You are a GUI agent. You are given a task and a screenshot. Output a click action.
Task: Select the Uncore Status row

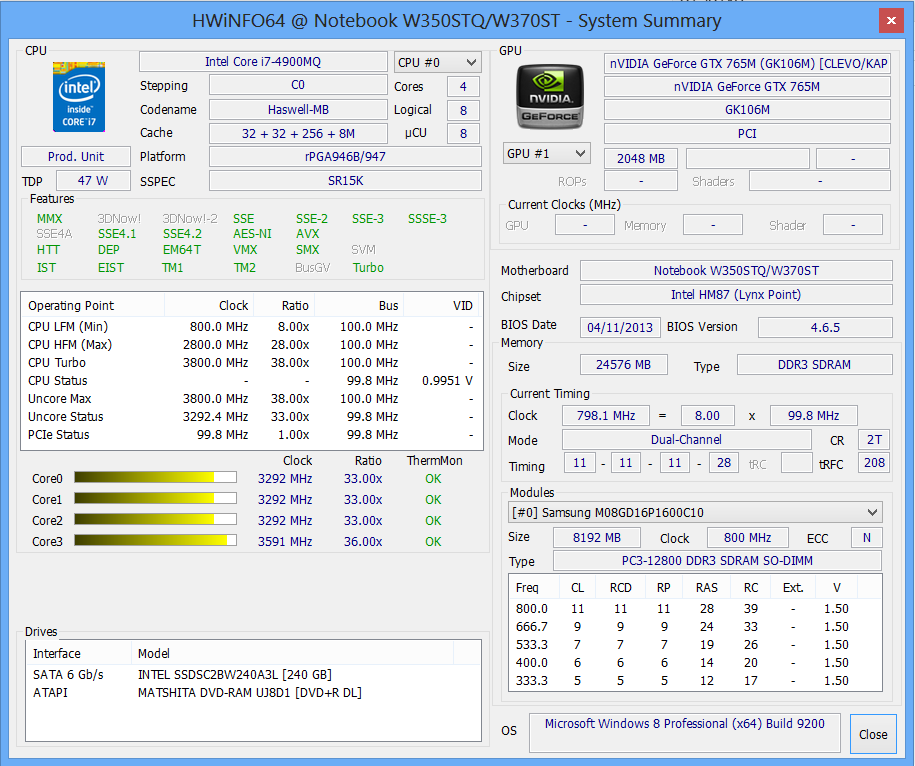(252, 417)
